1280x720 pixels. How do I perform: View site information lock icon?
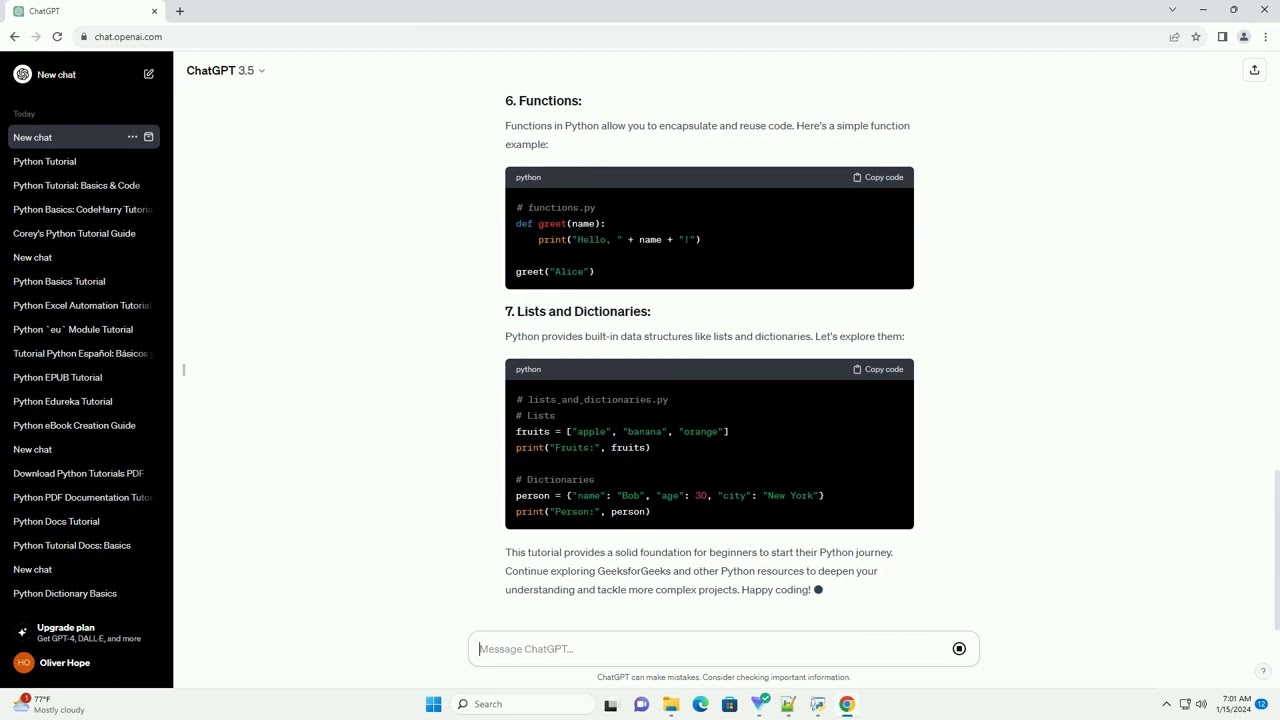point(84,37)
